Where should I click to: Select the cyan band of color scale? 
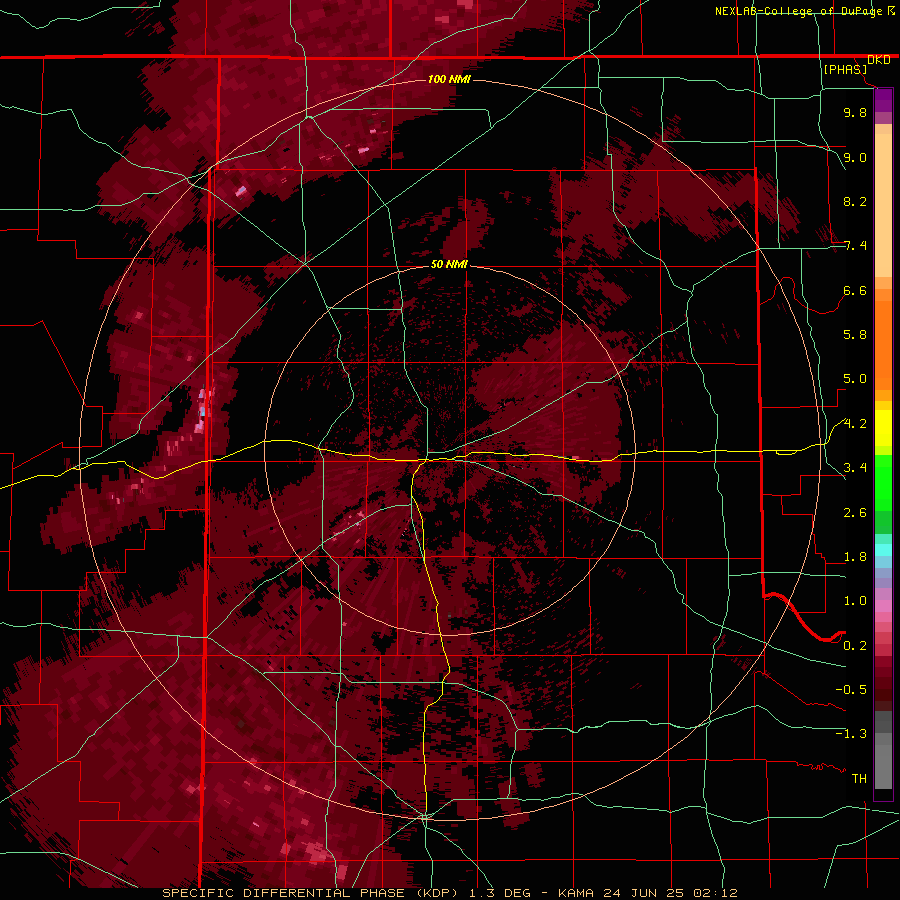coord(883,549)
